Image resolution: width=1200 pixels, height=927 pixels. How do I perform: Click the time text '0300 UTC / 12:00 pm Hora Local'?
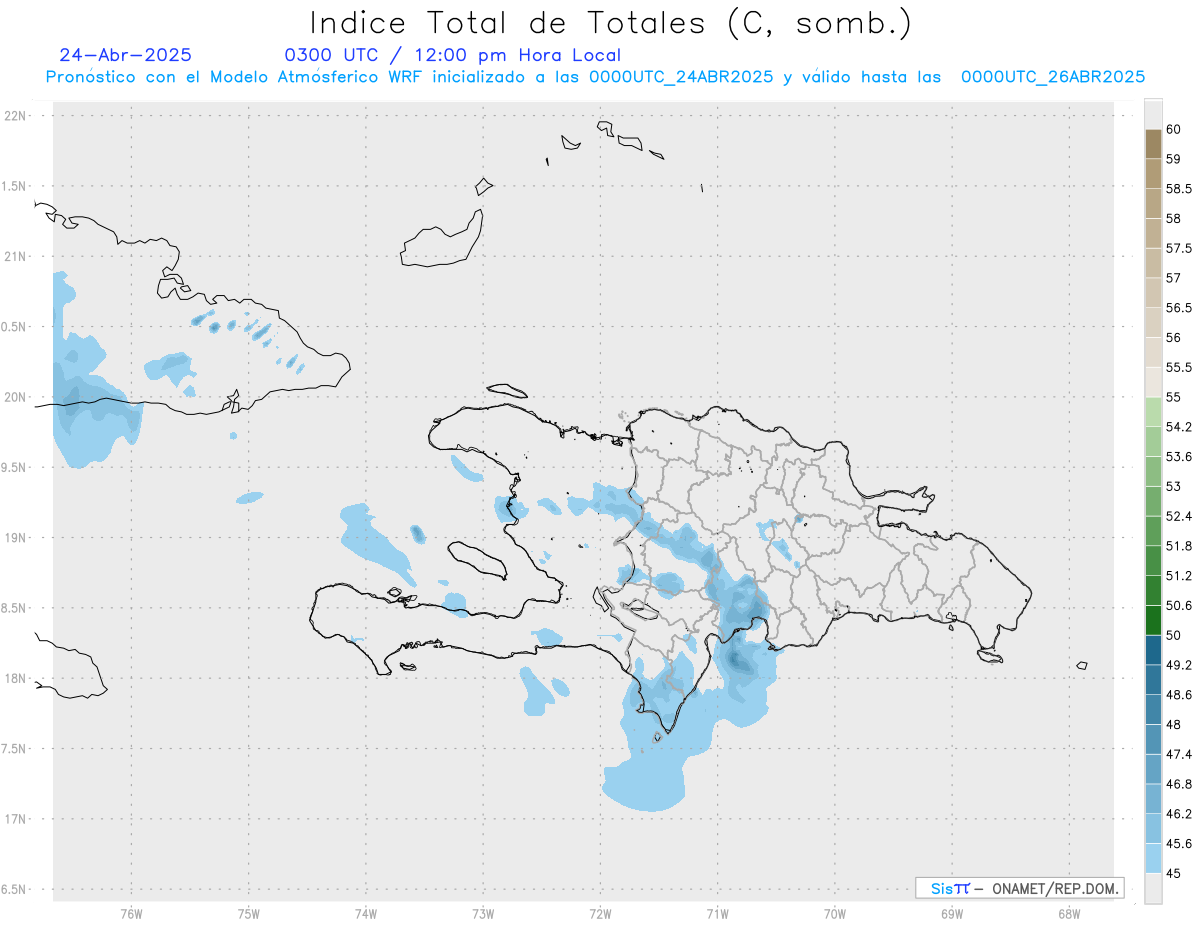(x=453, y=55)
